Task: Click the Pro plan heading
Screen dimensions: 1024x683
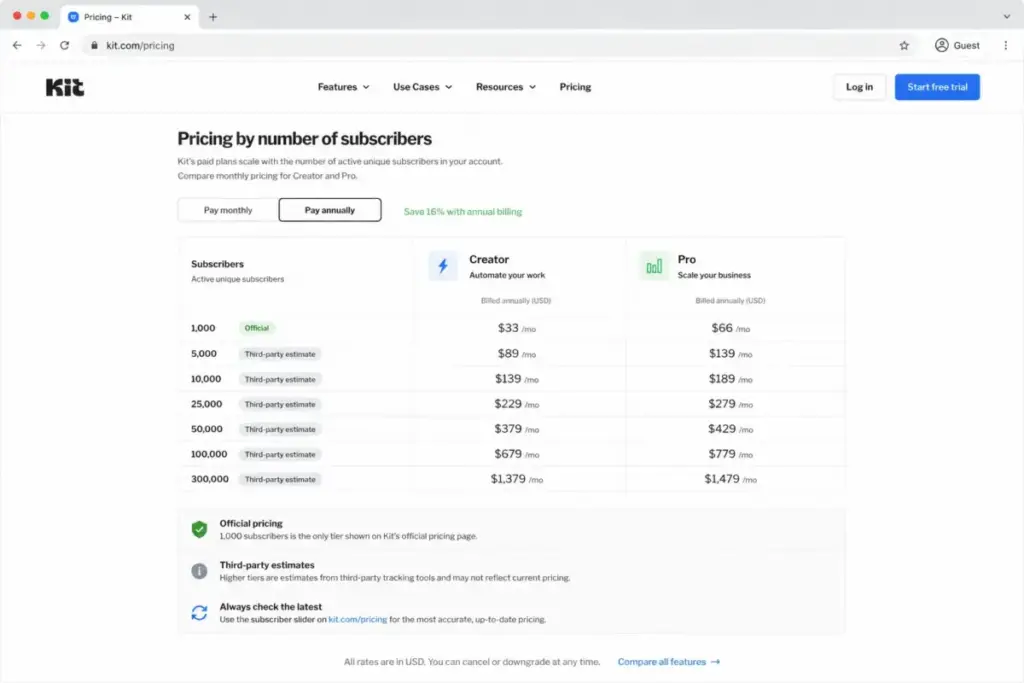Action: pyautogui.click(x=686, y=259)
